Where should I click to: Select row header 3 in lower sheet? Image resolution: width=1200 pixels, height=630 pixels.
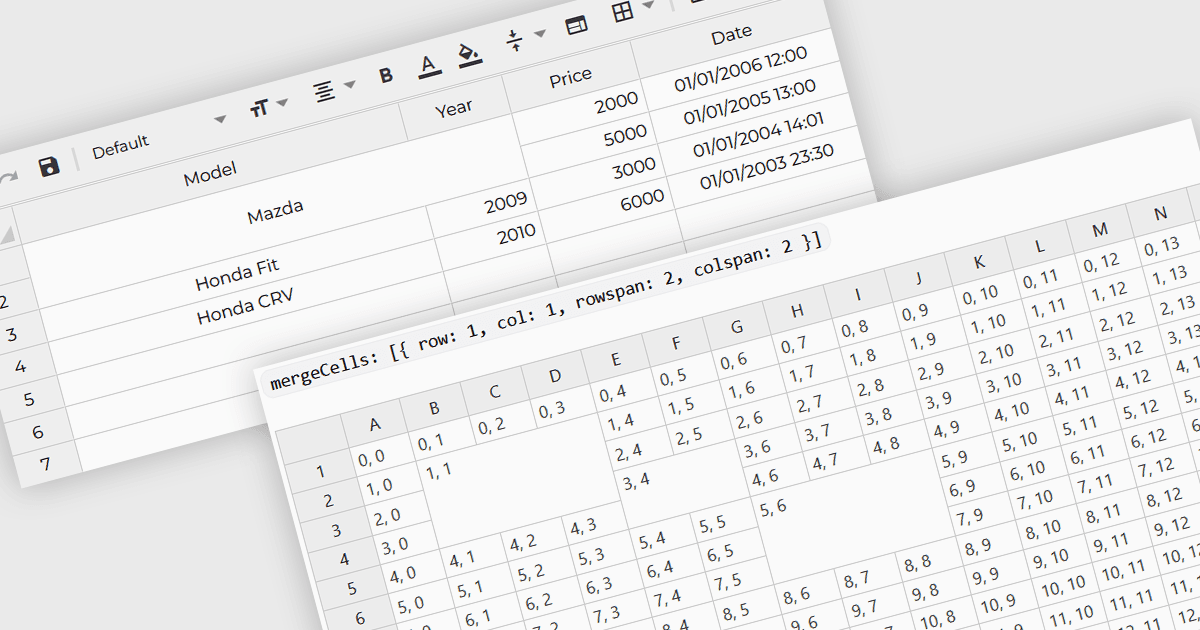[x=337, y=531]
